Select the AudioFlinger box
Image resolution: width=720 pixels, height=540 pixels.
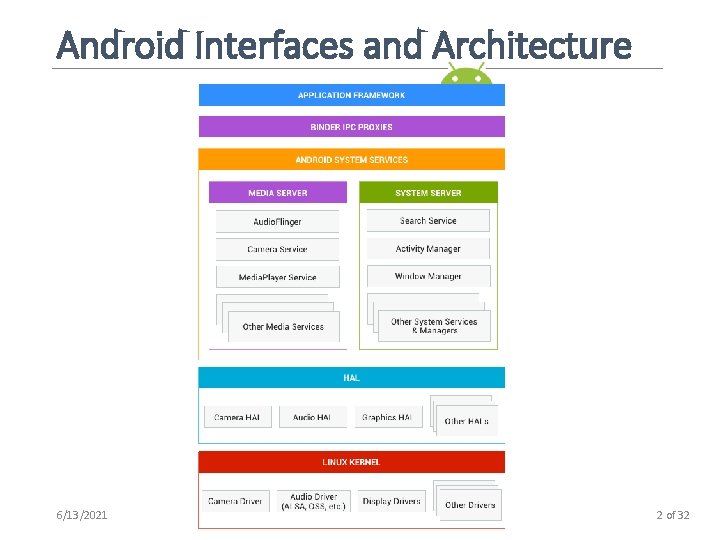(277, 221)
